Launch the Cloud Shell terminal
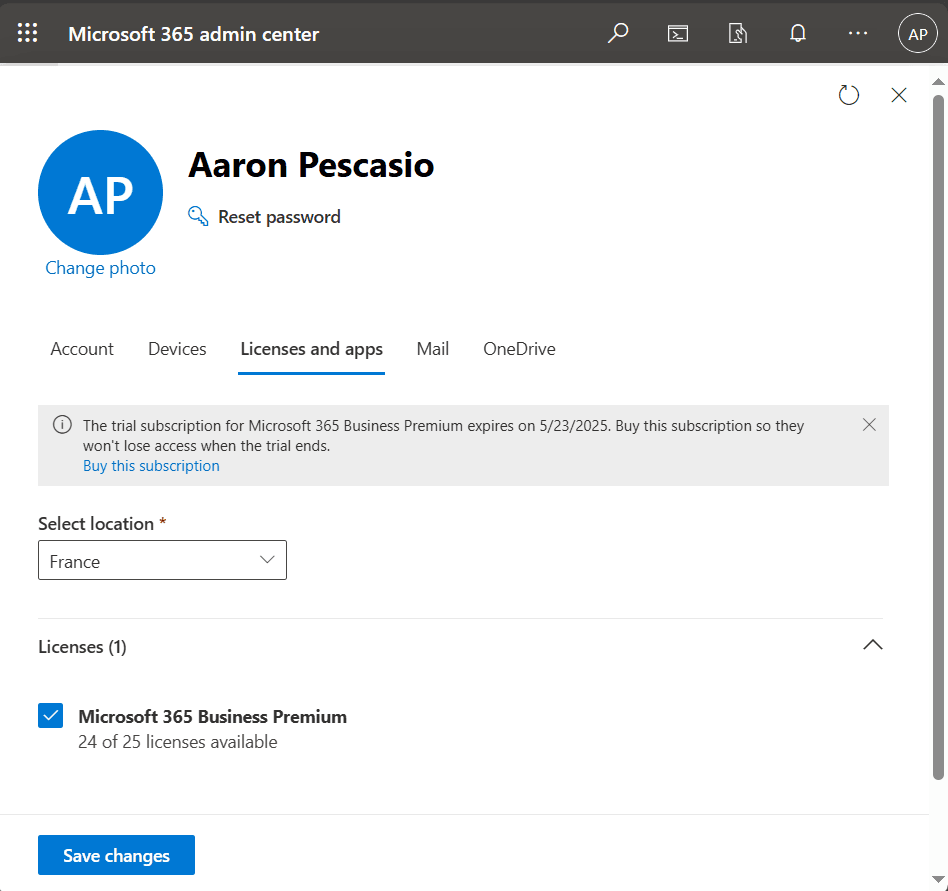The height and width of the screenshot is (891, 948). [x=677, y=33]
